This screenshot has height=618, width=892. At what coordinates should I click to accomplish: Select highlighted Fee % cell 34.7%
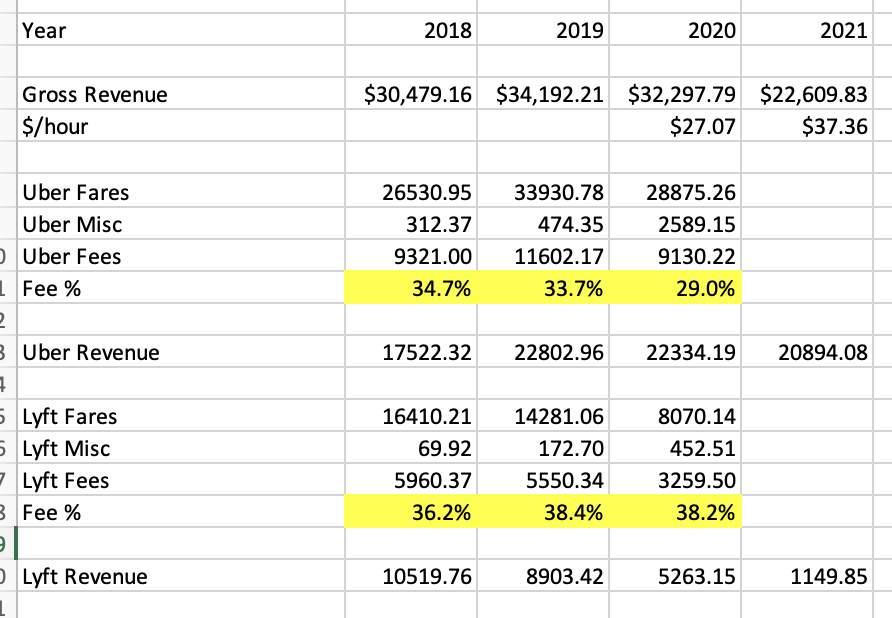(x=411, y=288)
